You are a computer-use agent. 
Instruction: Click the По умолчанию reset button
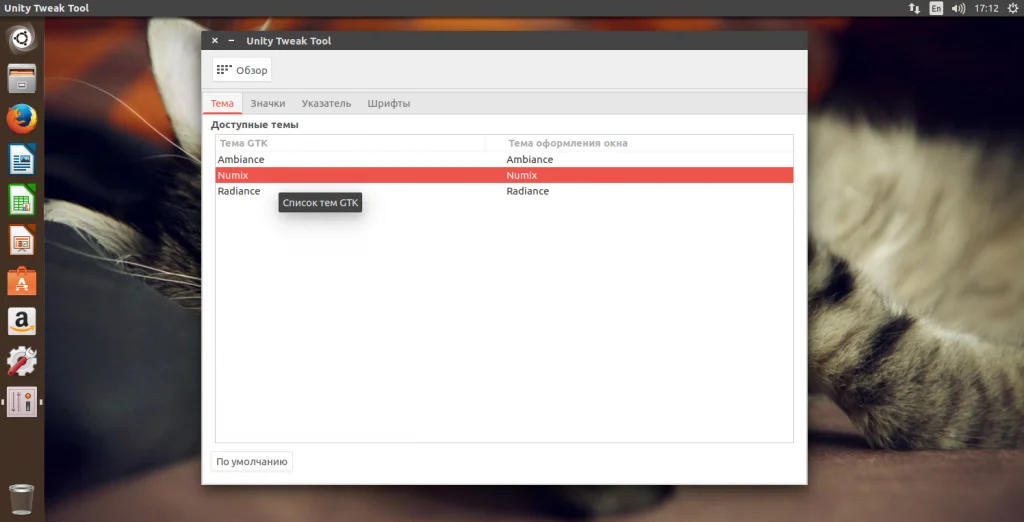pyautogui.click(x=251, y=461)
